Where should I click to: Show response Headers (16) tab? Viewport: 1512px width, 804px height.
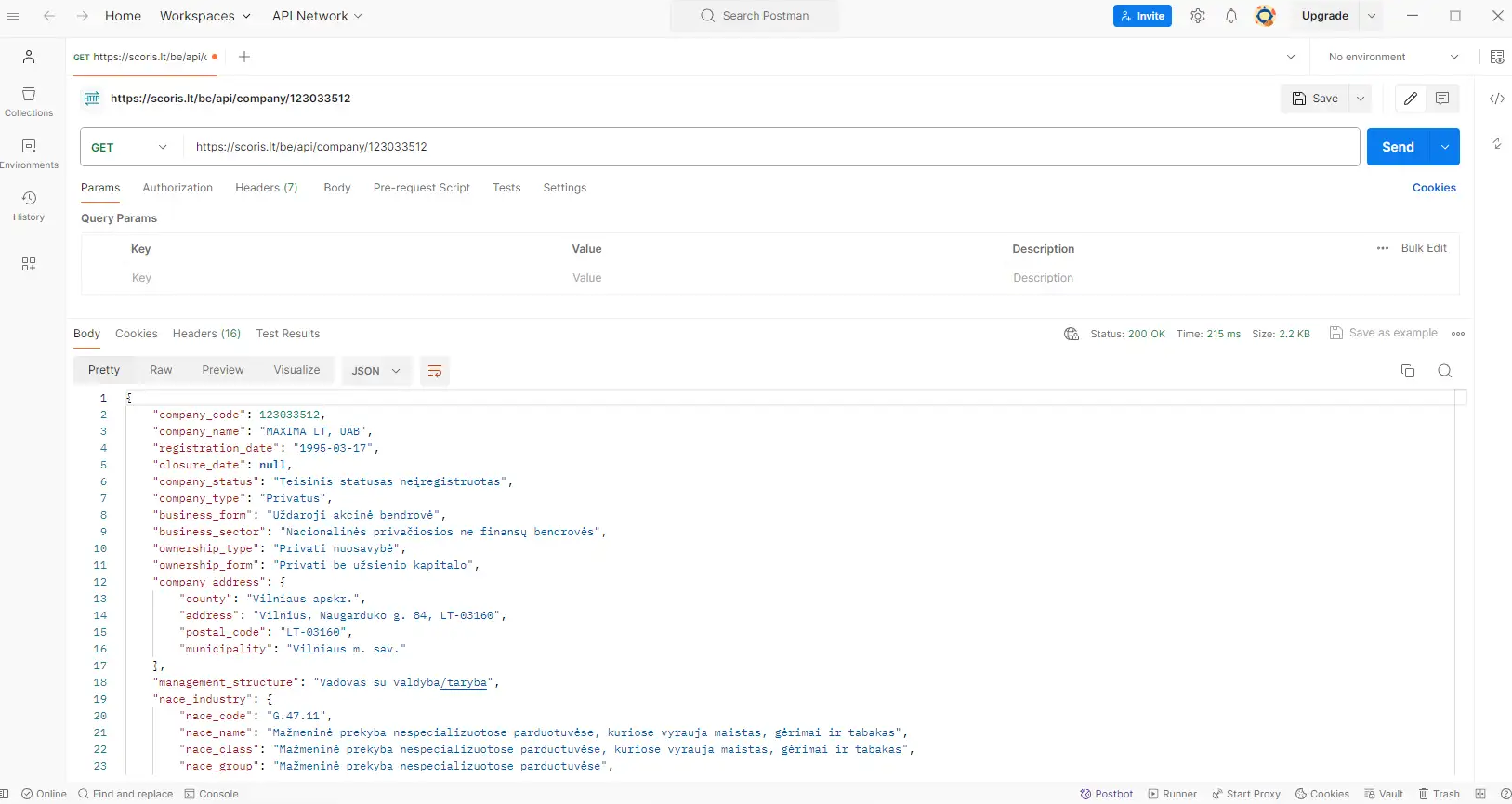coord(206,334)
